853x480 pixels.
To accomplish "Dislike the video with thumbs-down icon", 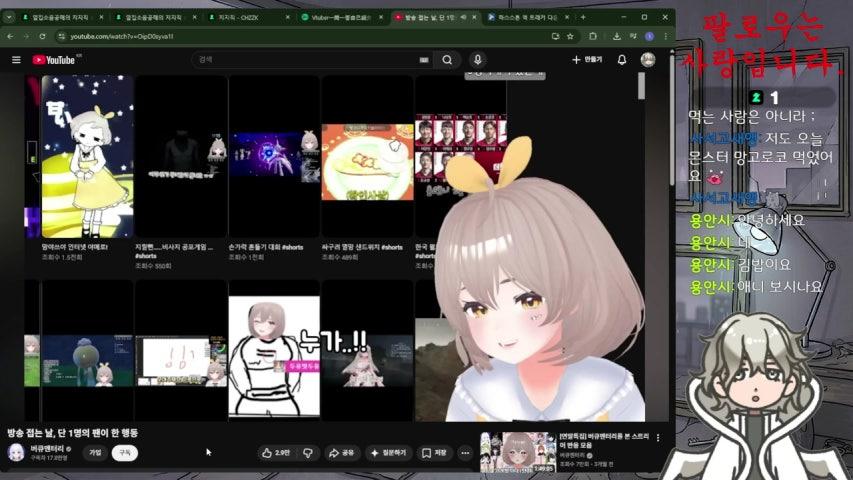I will pyautogui.click(x=308, y=453).
